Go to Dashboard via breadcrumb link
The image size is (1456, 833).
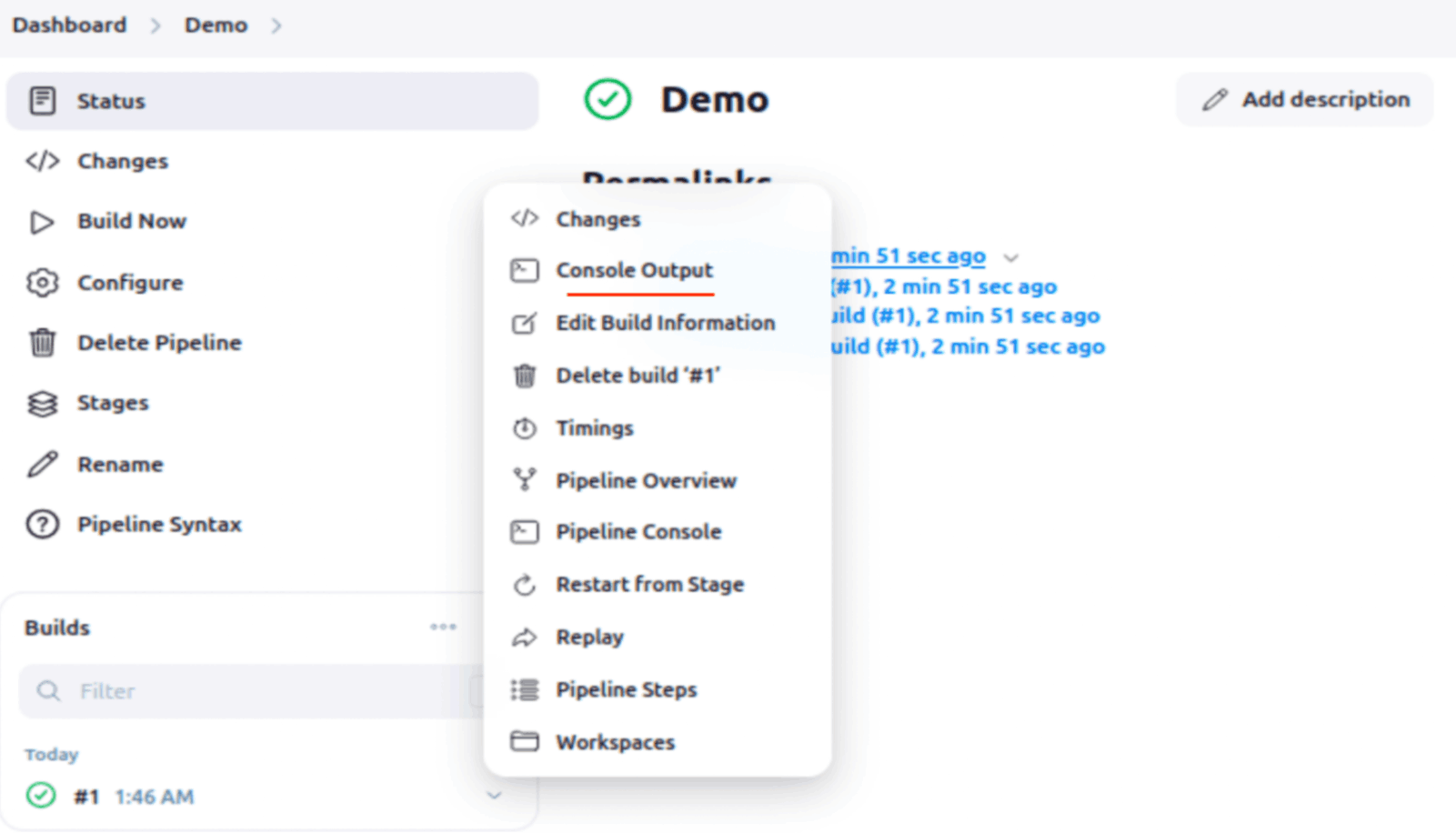point(69,25)
